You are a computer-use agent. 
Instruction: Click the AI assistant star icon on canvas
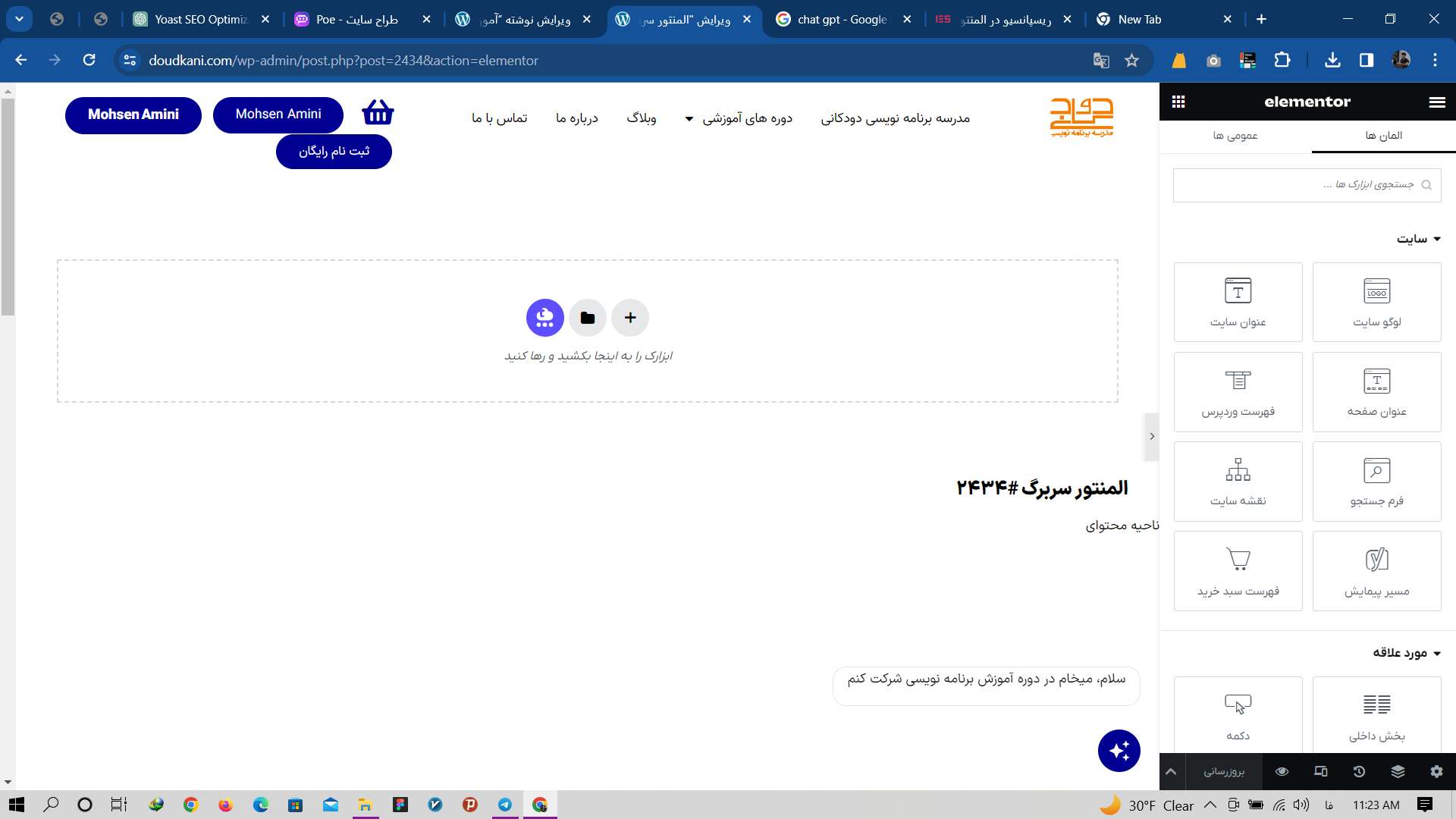[1119, 750]
